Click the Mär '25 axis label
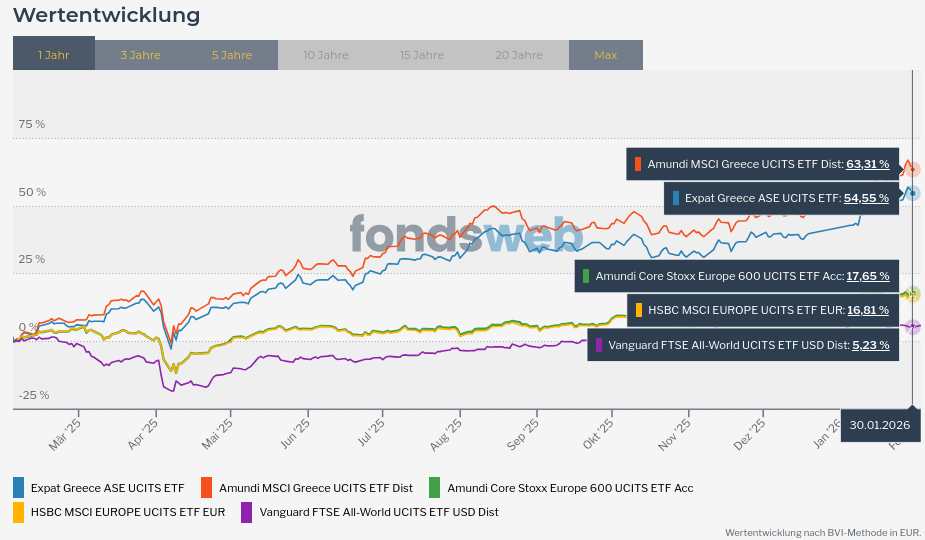Image resolution: width=925 pixels, height=540 pixels. [64, 435]
